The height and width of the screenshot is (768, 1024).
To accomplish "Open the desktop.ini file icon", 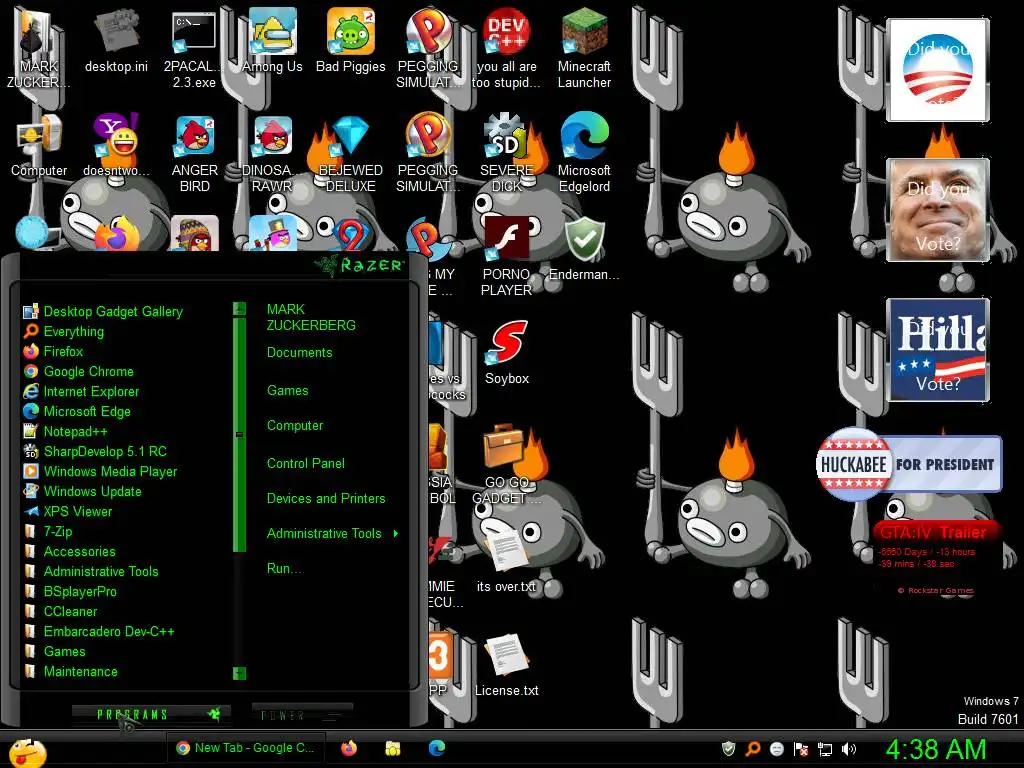I will (116, 40).
